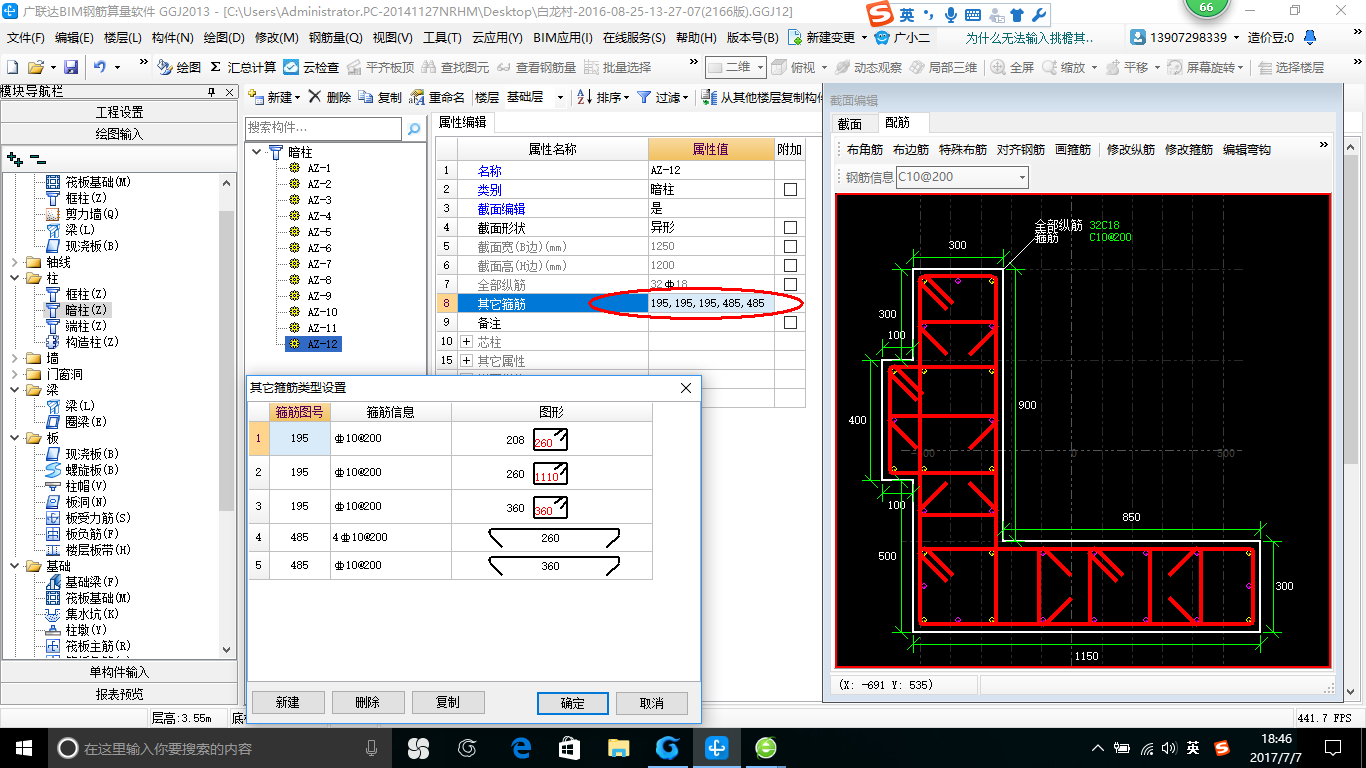Viewport: 1366px width, 768px height.
Task: Toggle the 附加 checkbox for 截面高(H边) row
Action: [x=790, y=266]
